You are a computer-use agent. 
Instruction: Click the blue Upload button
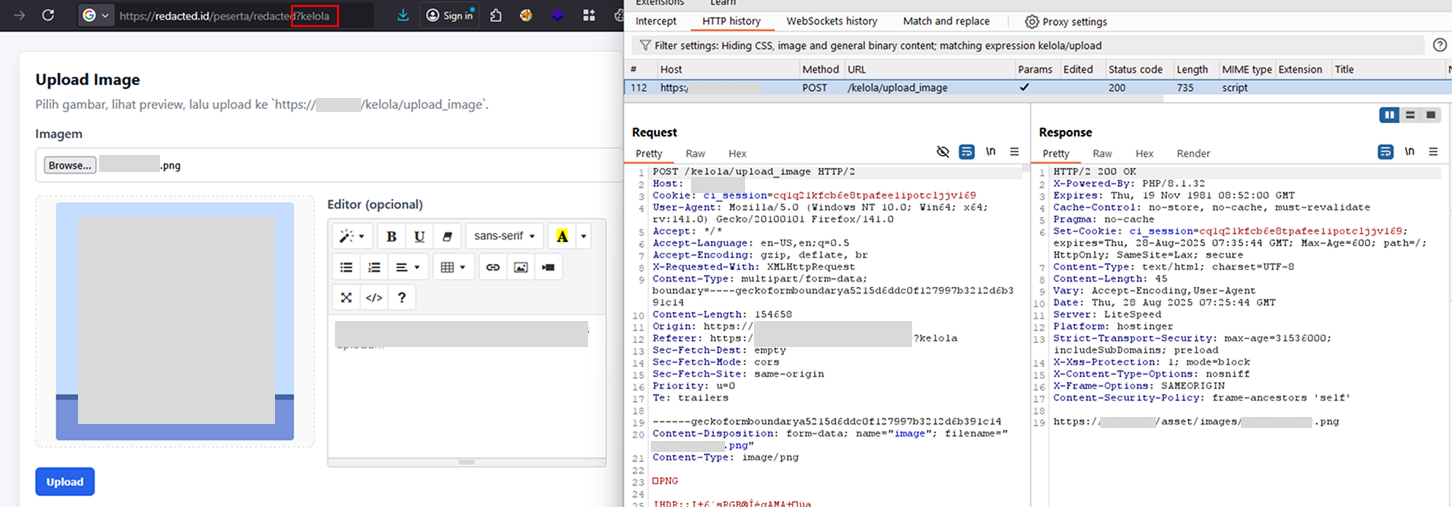pos(65,481)
